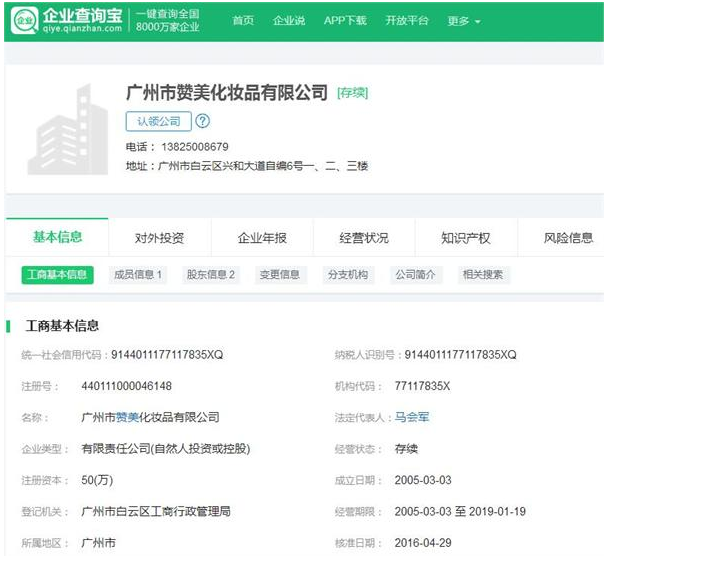This screenshot has width=703, height=567.
Task: Open the 经营状况 tab
Action: [364, 238]
